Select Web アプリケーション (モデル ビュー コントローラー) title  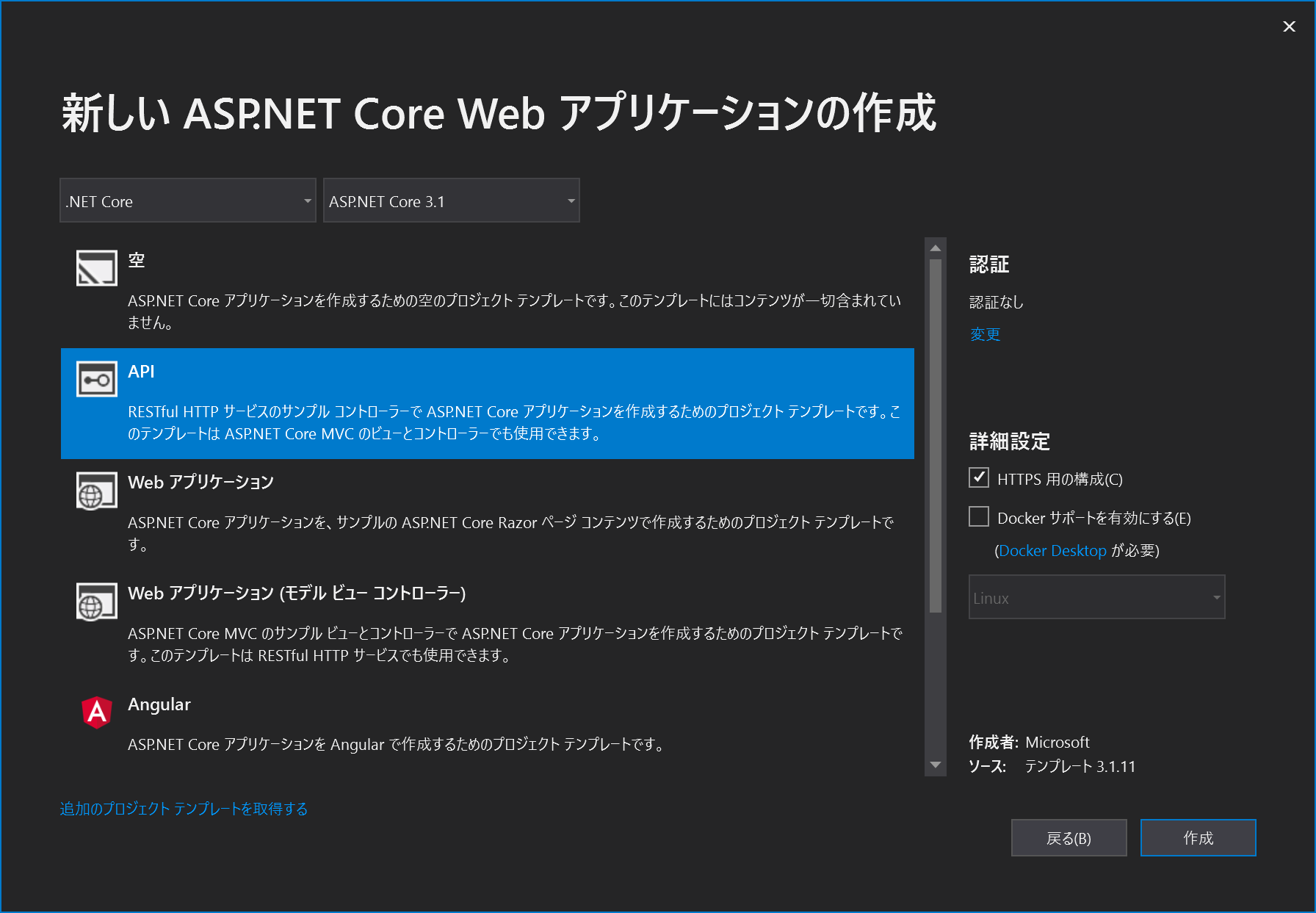(x=297, y=593)
